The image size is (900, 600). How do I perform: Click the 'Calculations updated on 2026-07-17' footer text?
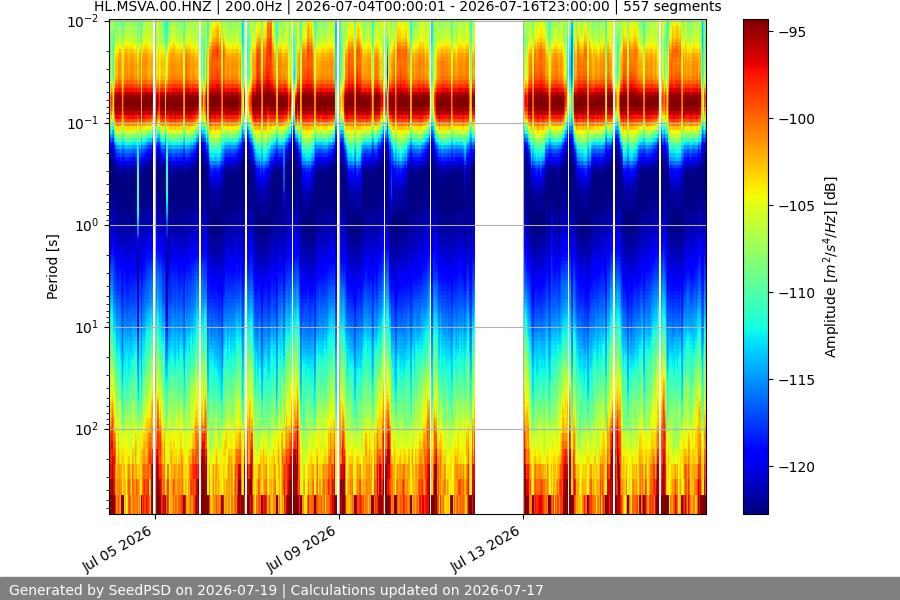pos(417,590)
